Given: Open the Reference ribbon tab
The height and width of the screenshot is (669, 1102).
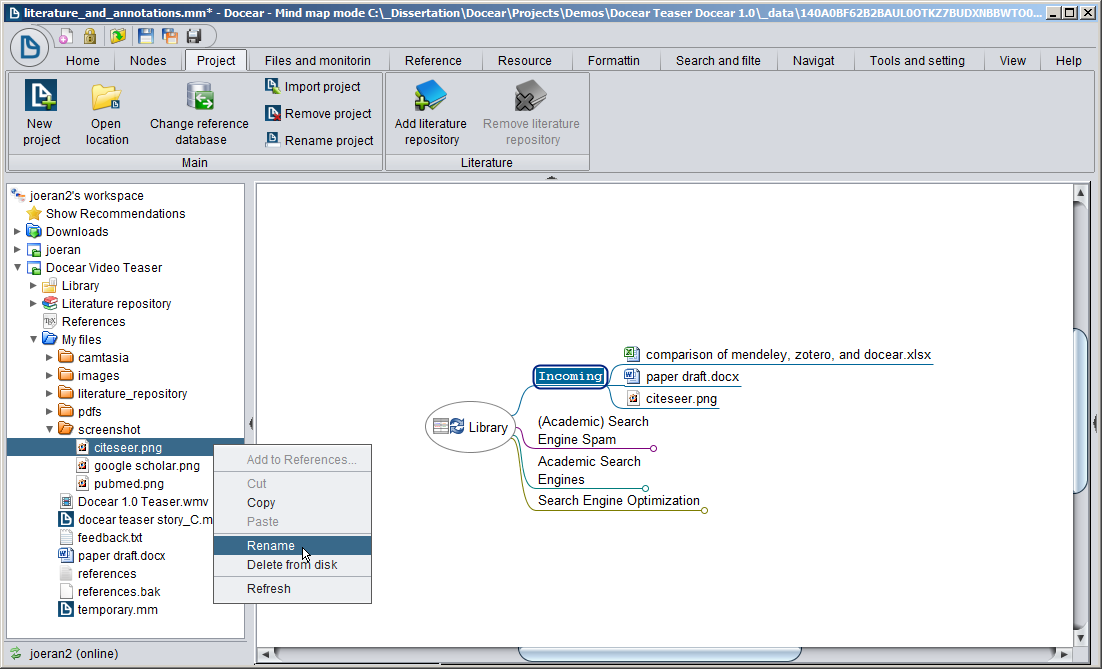Looking at the screenshot, I should point(433,60).
